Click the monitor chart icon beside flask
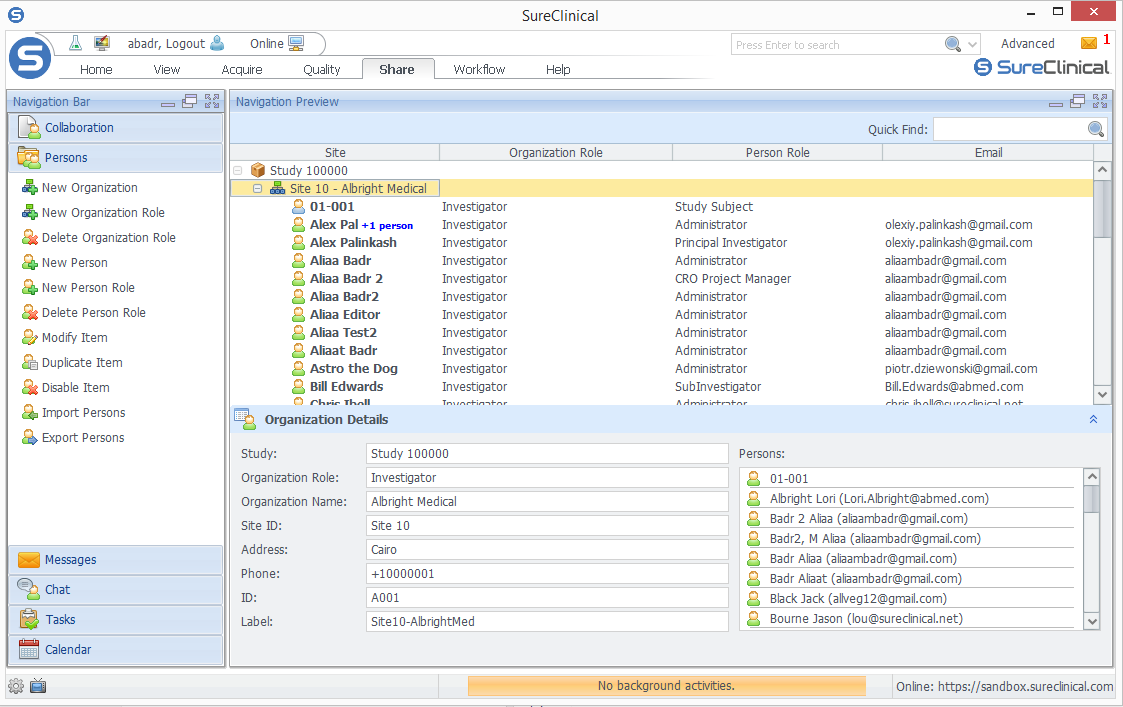 point(102,43)
